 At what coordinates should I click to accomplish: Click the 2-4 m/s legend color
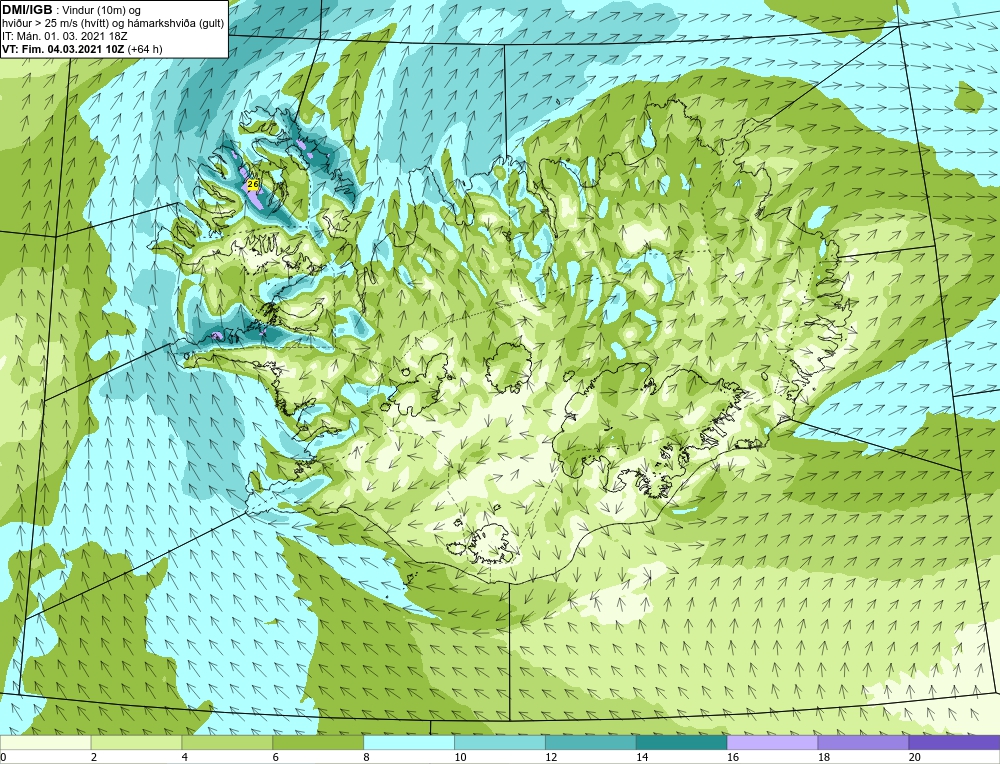click(136, 743)
